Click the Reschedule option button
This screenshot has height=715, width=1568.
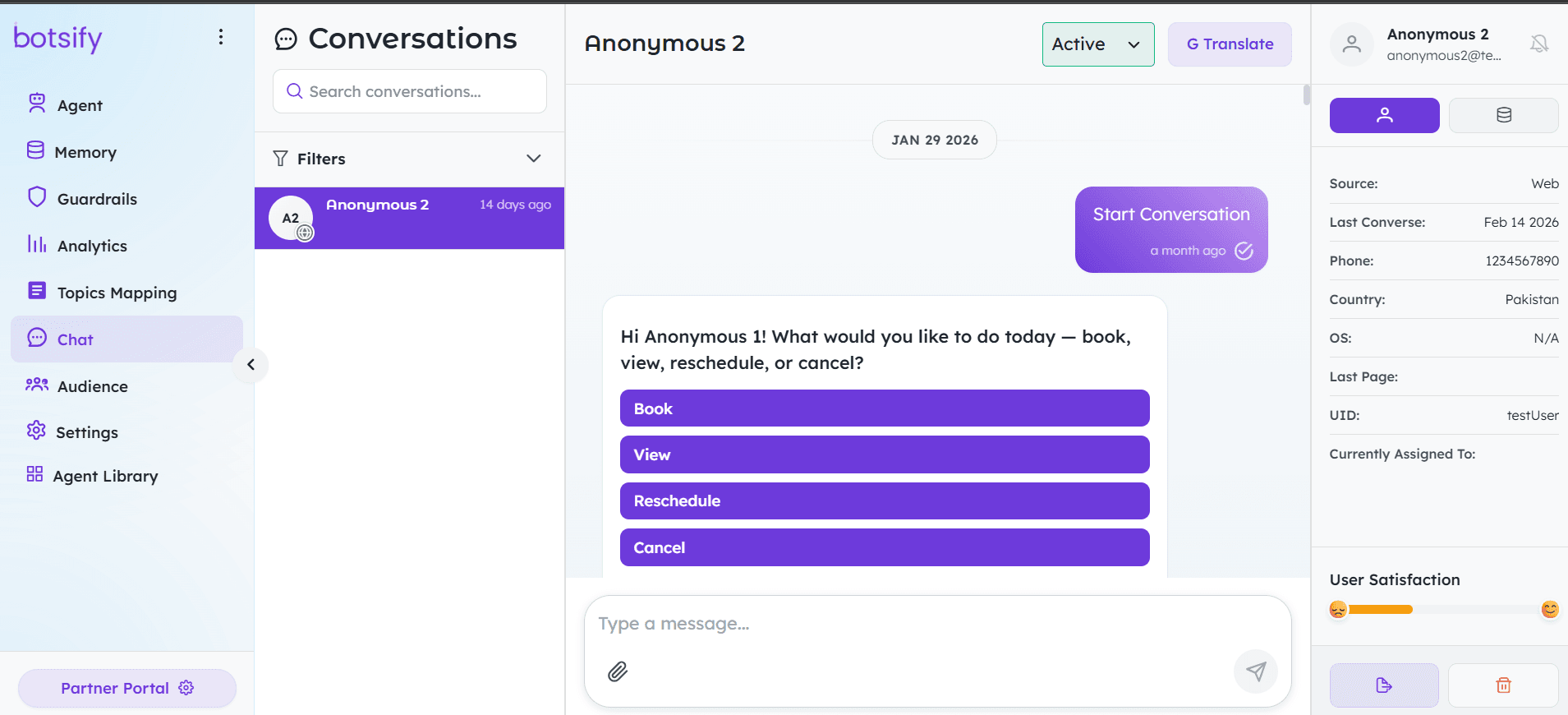pos(884,501)
